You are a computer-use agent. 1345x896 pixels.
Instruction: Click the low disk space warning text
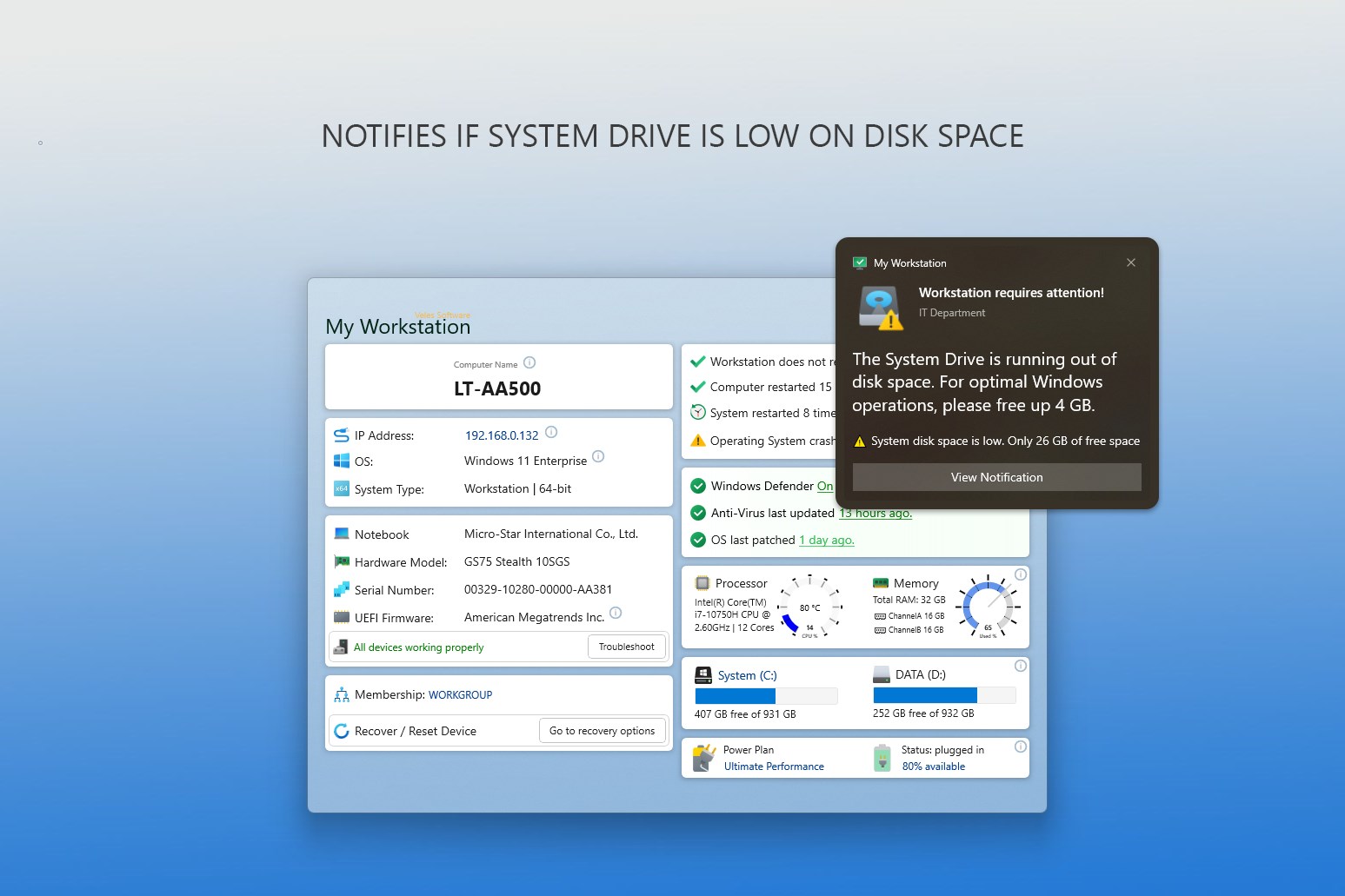[1005, 441]
